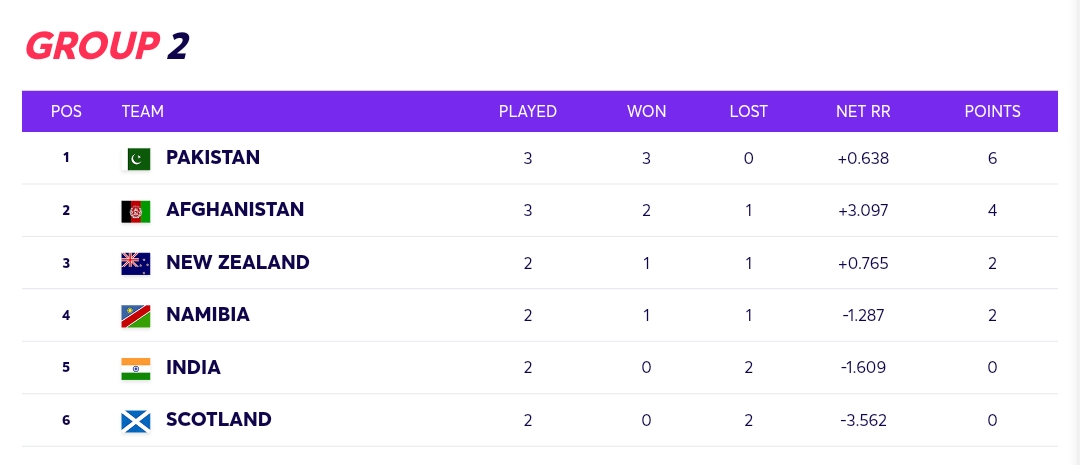Select the India flag icon
Screen dimensions: 1080x465
point(136,369)
